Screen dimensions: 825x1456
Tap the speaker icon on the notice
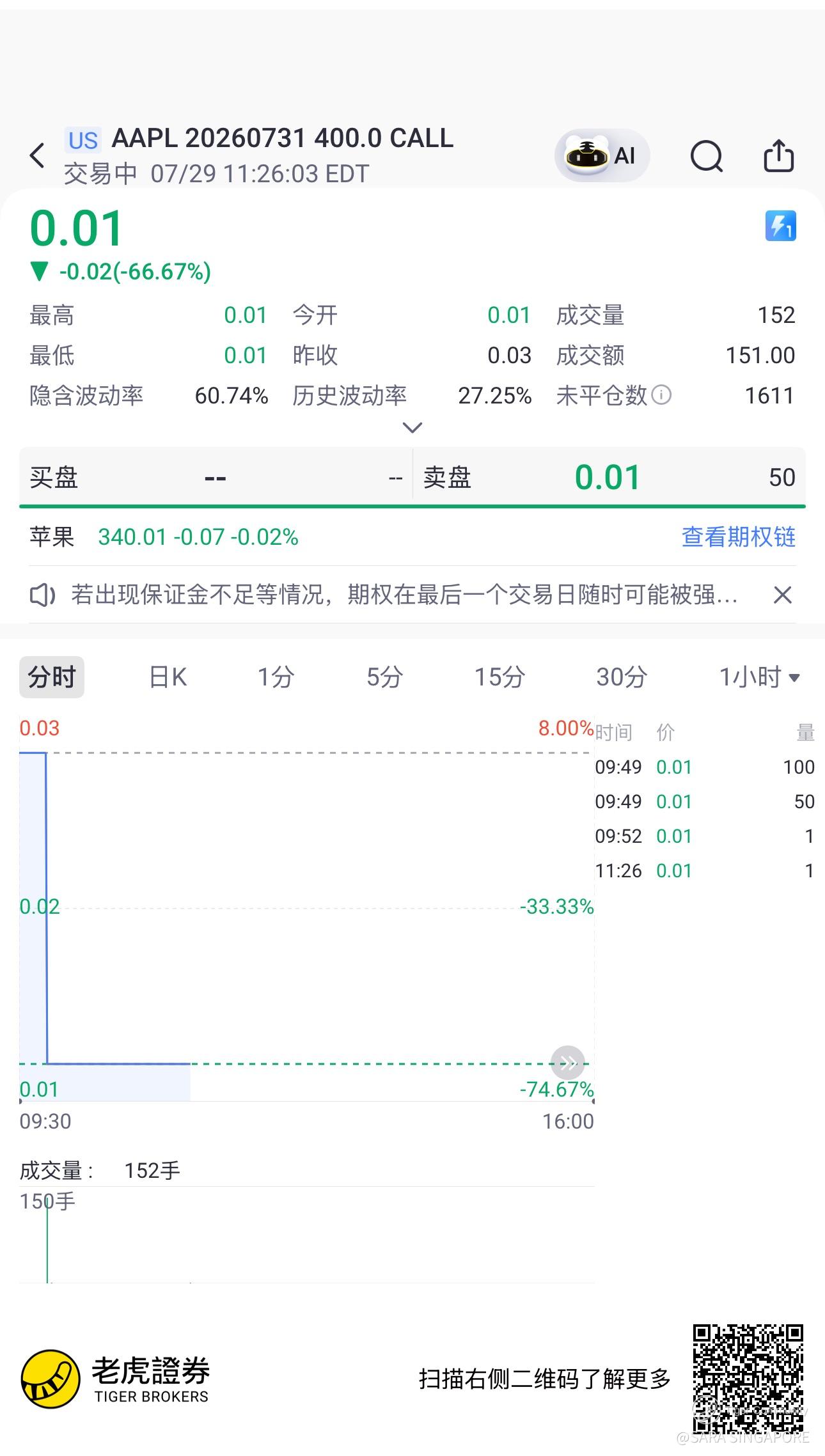43,595
